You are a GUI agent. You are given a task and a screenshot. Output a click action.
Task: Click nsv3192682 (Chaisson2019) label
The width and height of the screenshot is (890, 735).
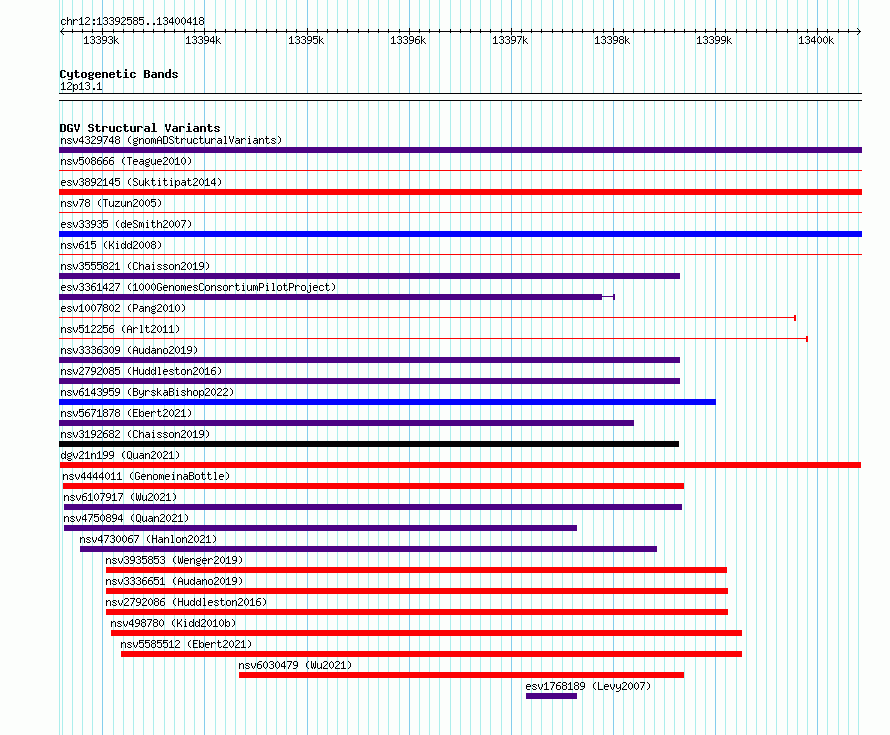[135, 434]
